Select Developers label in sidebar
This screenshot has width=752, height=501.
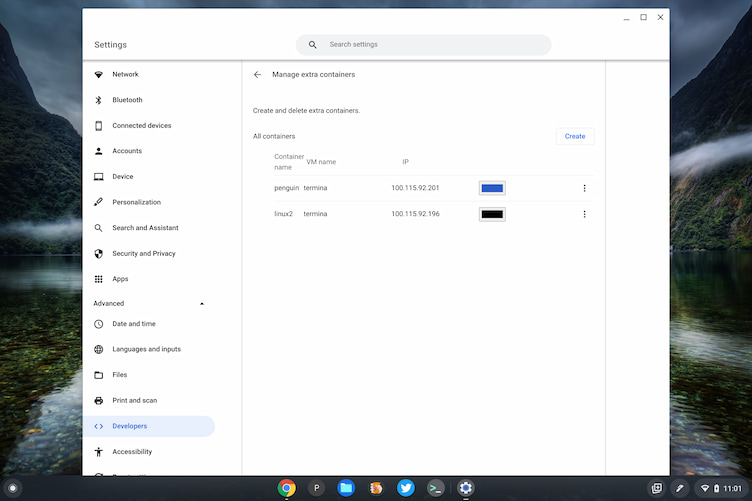pos(129,426)
